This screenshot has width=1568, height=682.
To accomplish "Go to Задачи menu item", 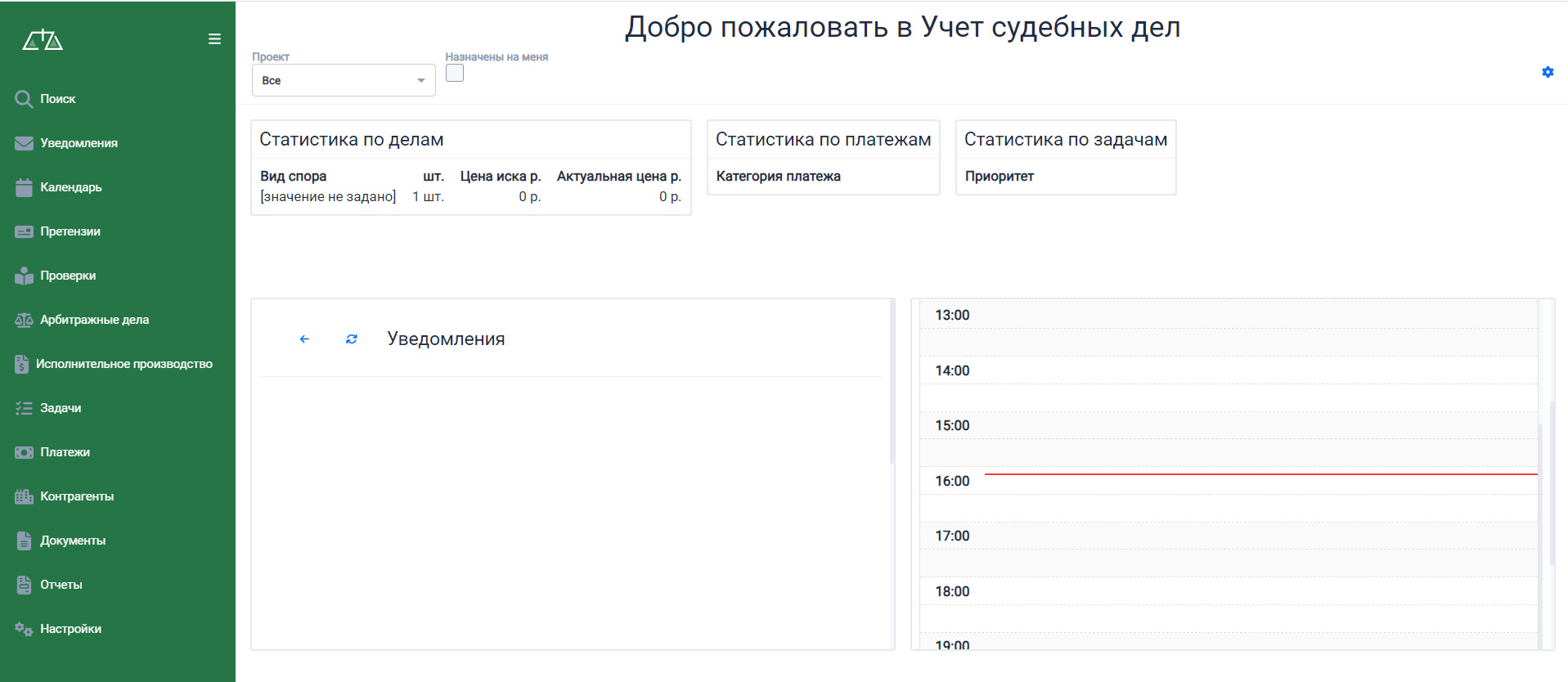I will (x=61, y=408).
